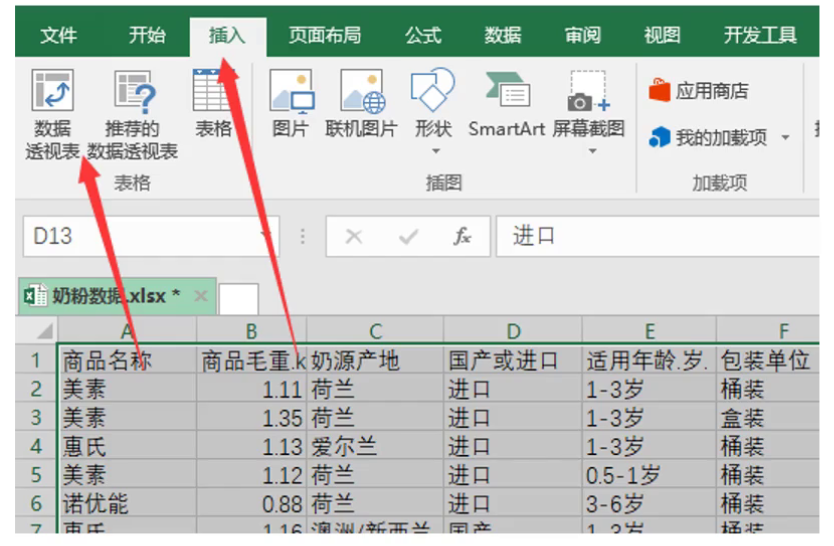Click the 适用年龄.岁 header cell

(x=649, y=360)
